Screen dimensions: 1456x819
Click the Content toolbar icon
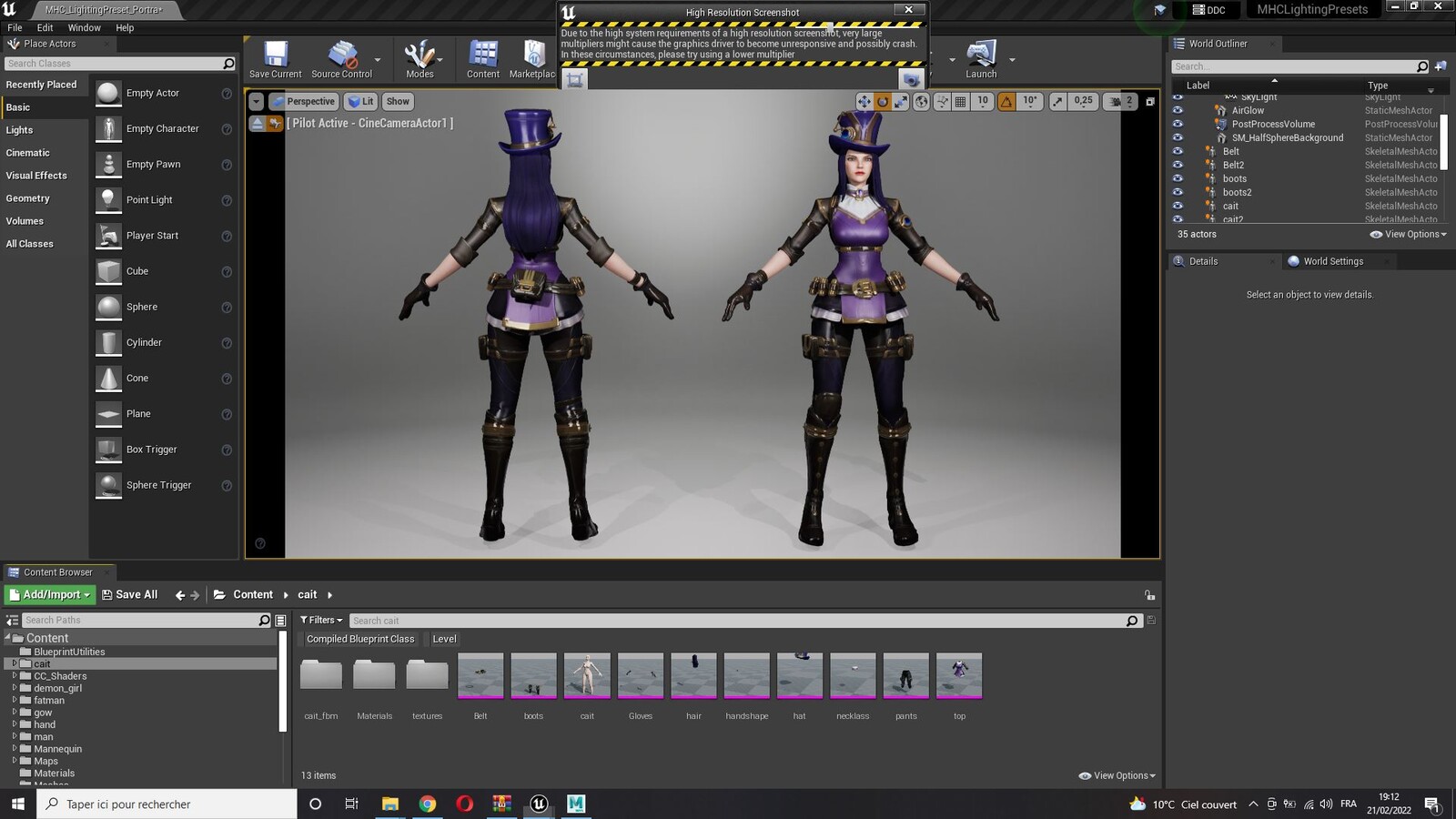pyautogui.click(x=483, y=55)
